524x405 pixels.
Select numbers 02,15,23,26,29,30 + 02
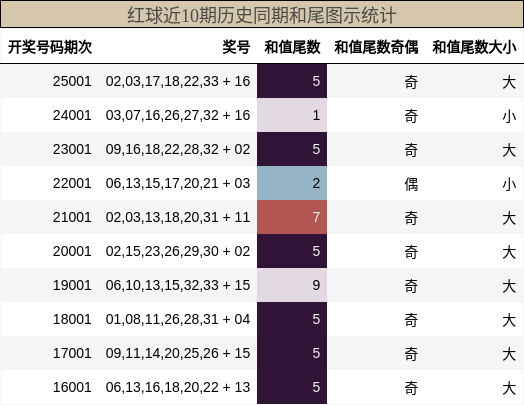point(178,251)
